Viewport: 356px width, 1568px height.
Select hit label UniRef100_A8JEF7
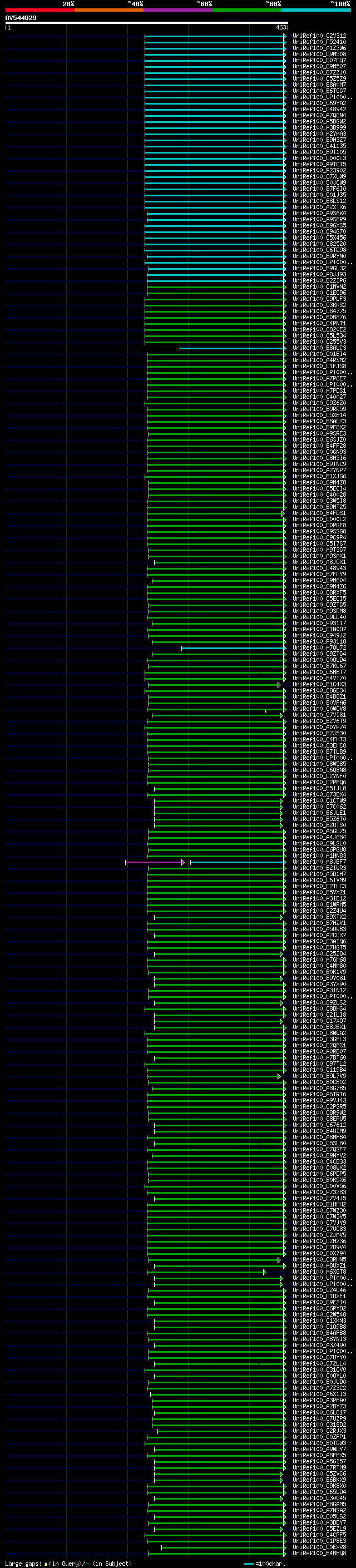tap(319, 862)
